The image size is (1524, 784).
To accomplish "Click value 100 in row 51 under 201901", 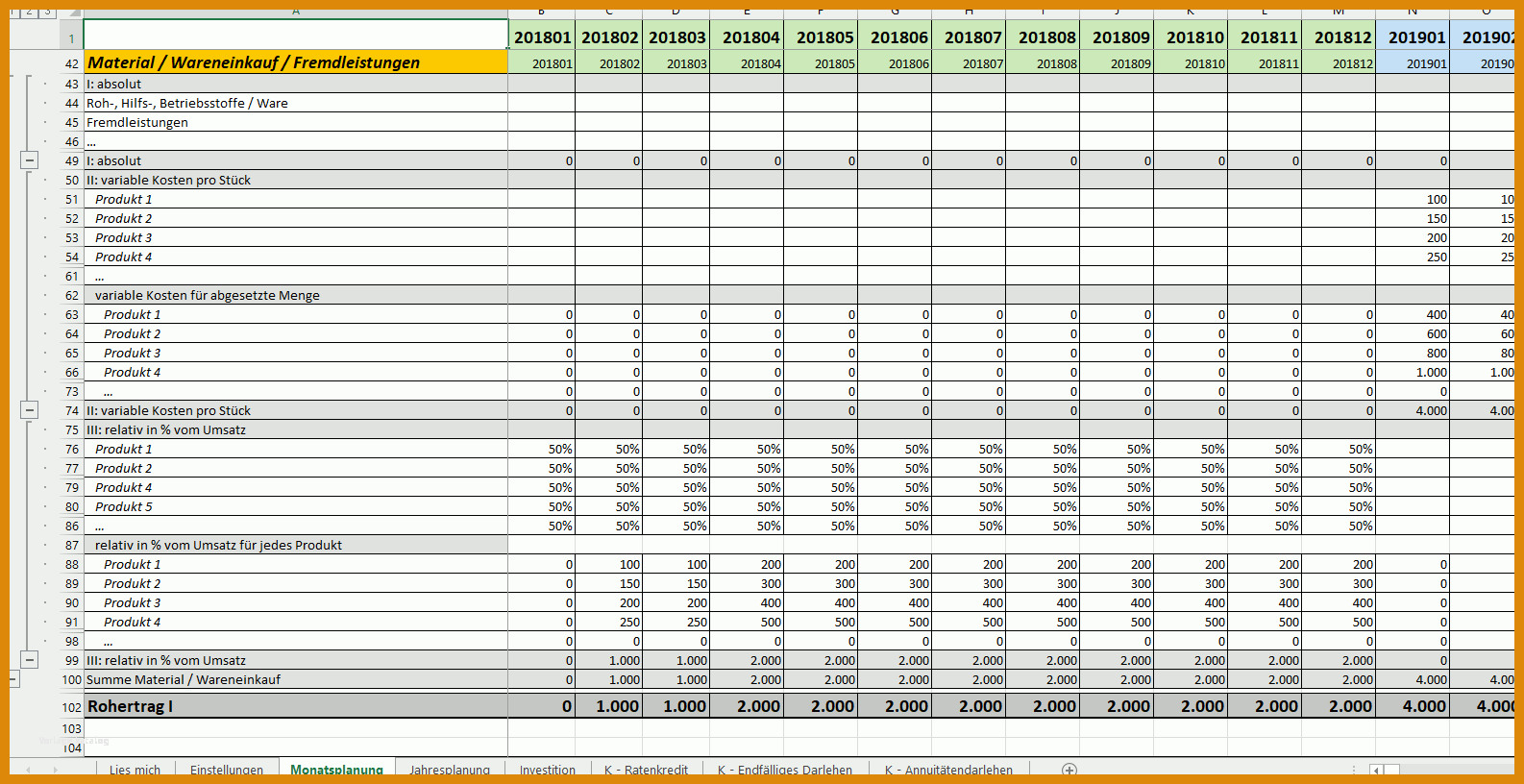I will 1413,199.
